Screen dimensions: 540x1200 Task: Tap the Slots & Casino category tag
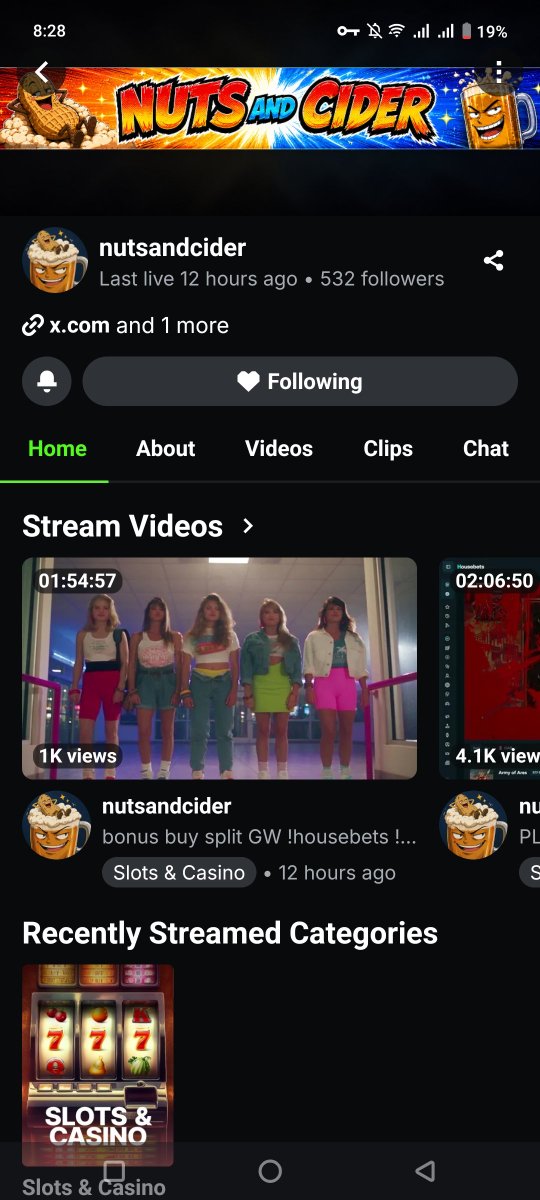pyautogui.click(x=179, y=873)
